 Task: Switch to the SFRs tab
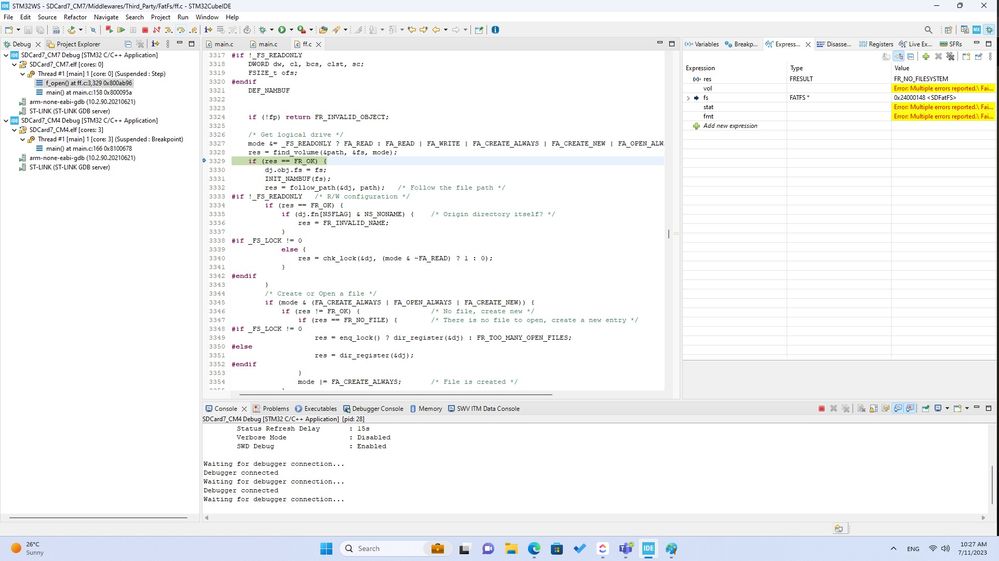(x=951, y=44)
